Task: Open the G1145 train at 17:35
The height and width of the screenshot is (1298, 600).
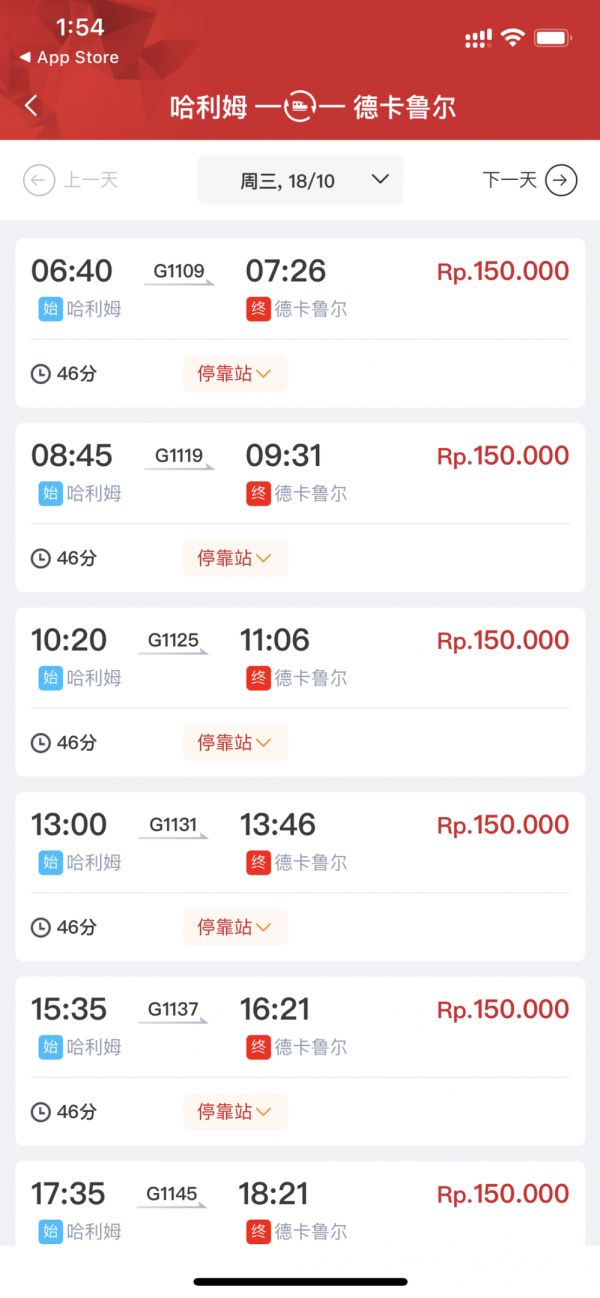Action: [172, 1194]
